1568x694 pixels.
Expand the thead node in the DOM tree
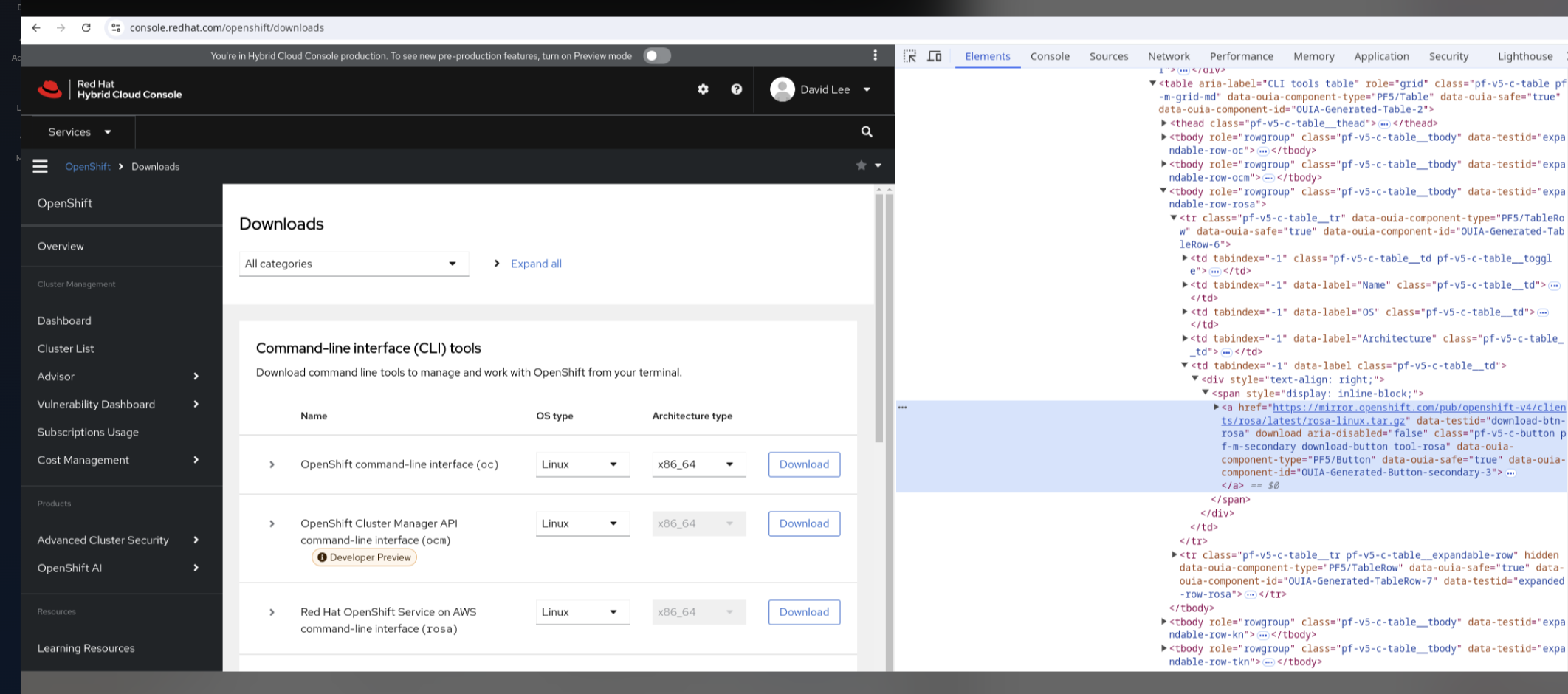(1164, 123)
